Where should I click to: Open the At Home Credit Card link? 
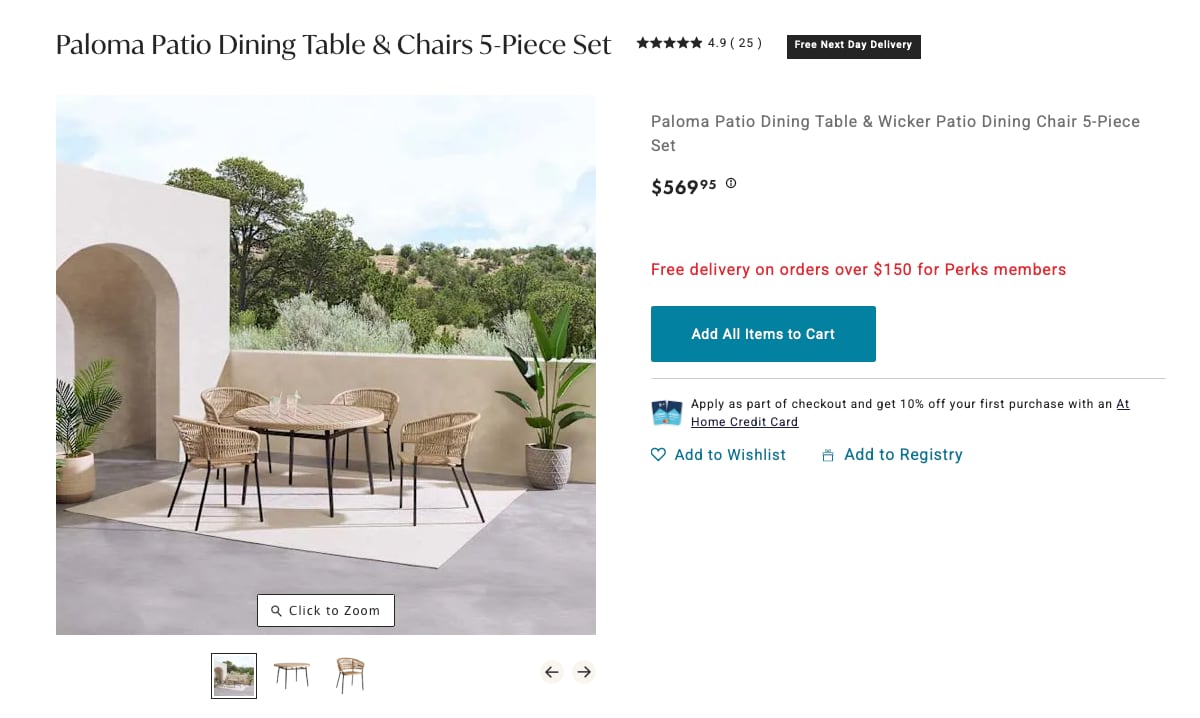(745, 422)
